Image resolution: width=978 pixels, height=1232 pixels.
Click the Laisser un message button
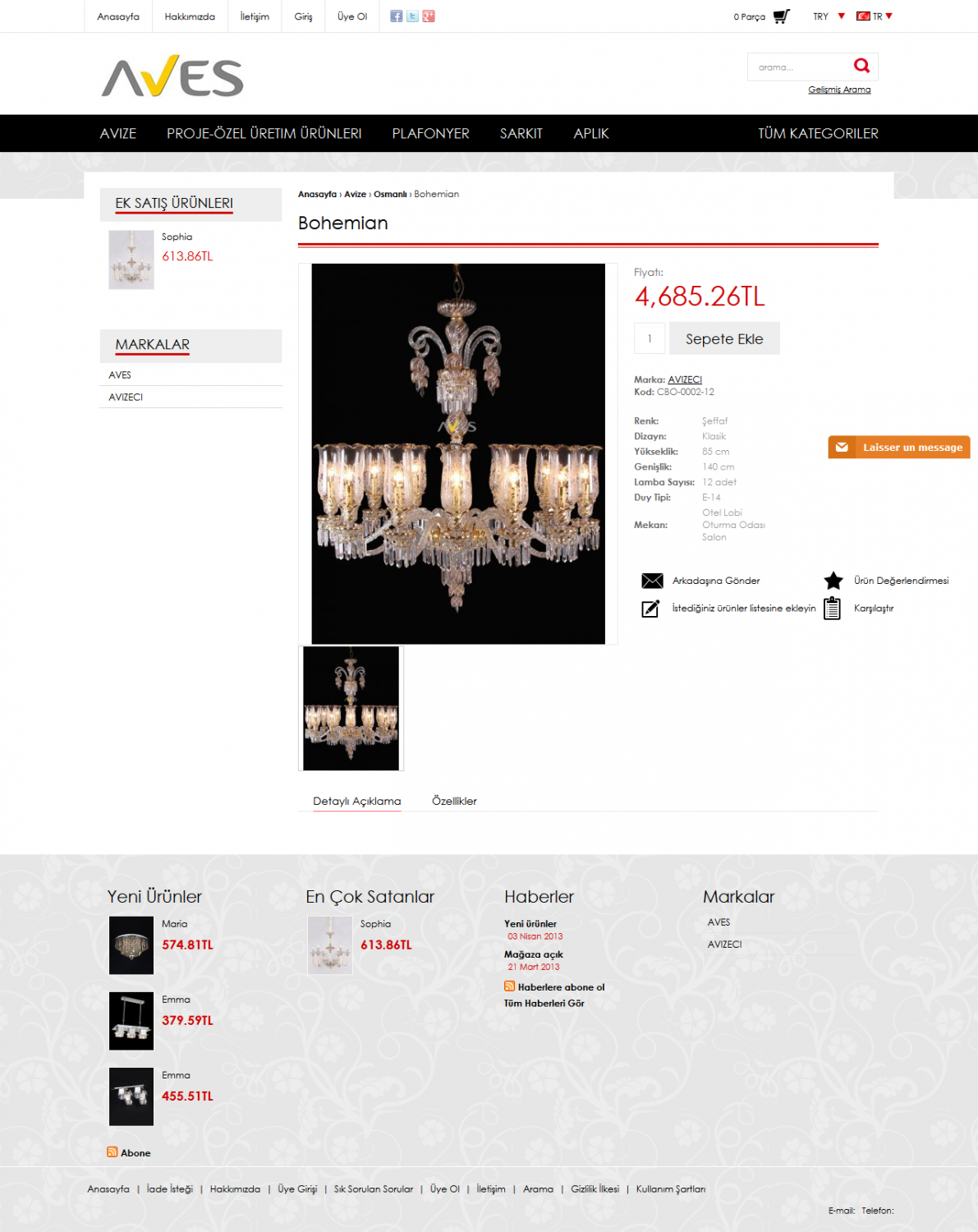point(899,448)
